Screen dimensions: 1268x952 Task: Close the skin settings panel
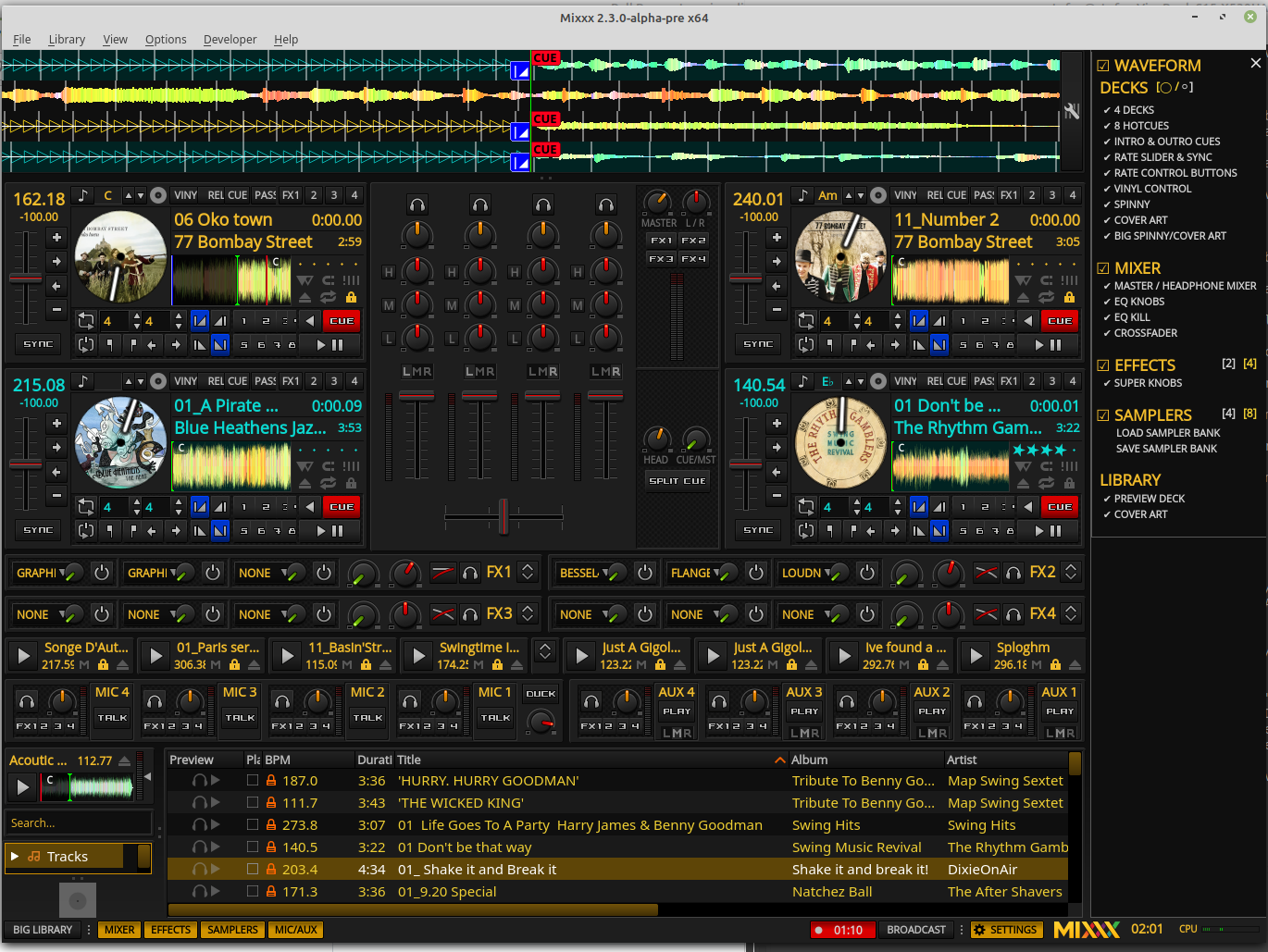[1255, 63]
